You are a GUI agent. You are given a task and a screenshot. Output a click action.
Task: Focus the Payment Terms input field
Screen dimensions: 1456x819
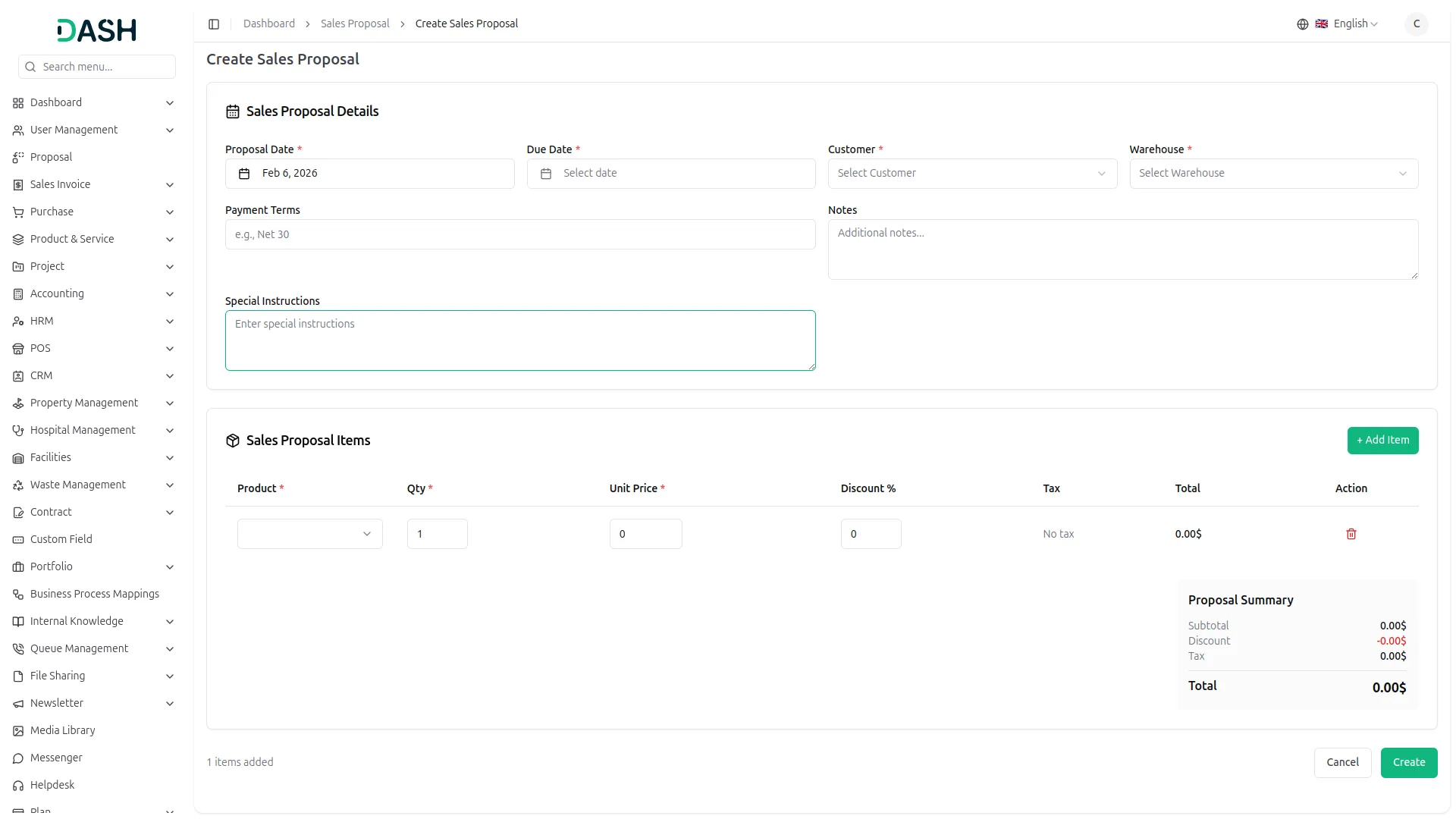point(519,234)
